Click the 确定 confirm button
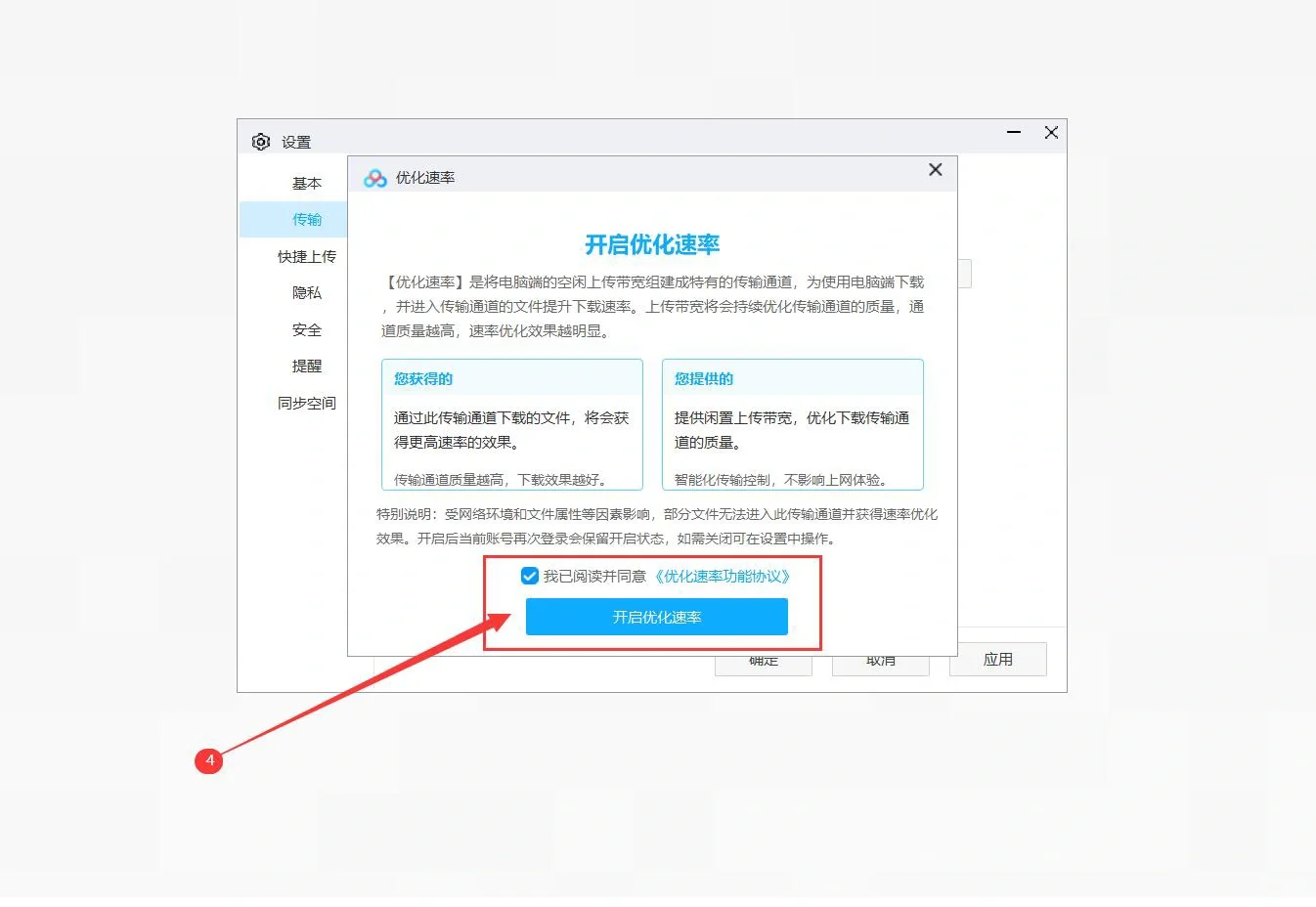 point(763,661)
